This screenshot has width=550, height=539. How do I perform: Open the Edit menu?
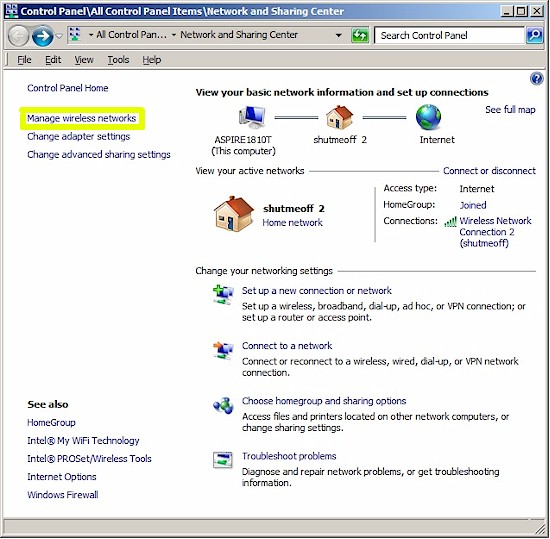[53, 60]
